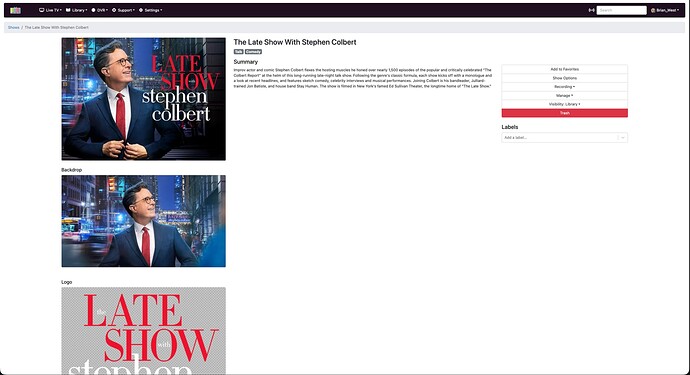Click the Logo artwork image
The width and height of the screenshot is (690, 375).
click(143, 331)
